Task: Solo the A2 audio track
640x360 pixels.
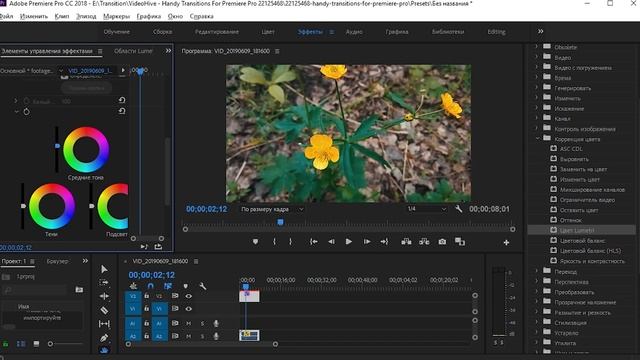Action: click(x=202, y=336)
